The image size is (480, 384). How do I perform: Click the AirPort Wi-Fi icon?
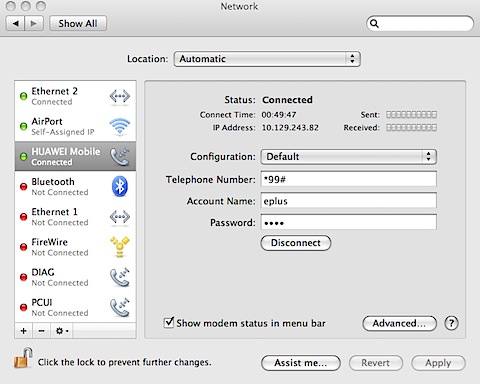120,126
